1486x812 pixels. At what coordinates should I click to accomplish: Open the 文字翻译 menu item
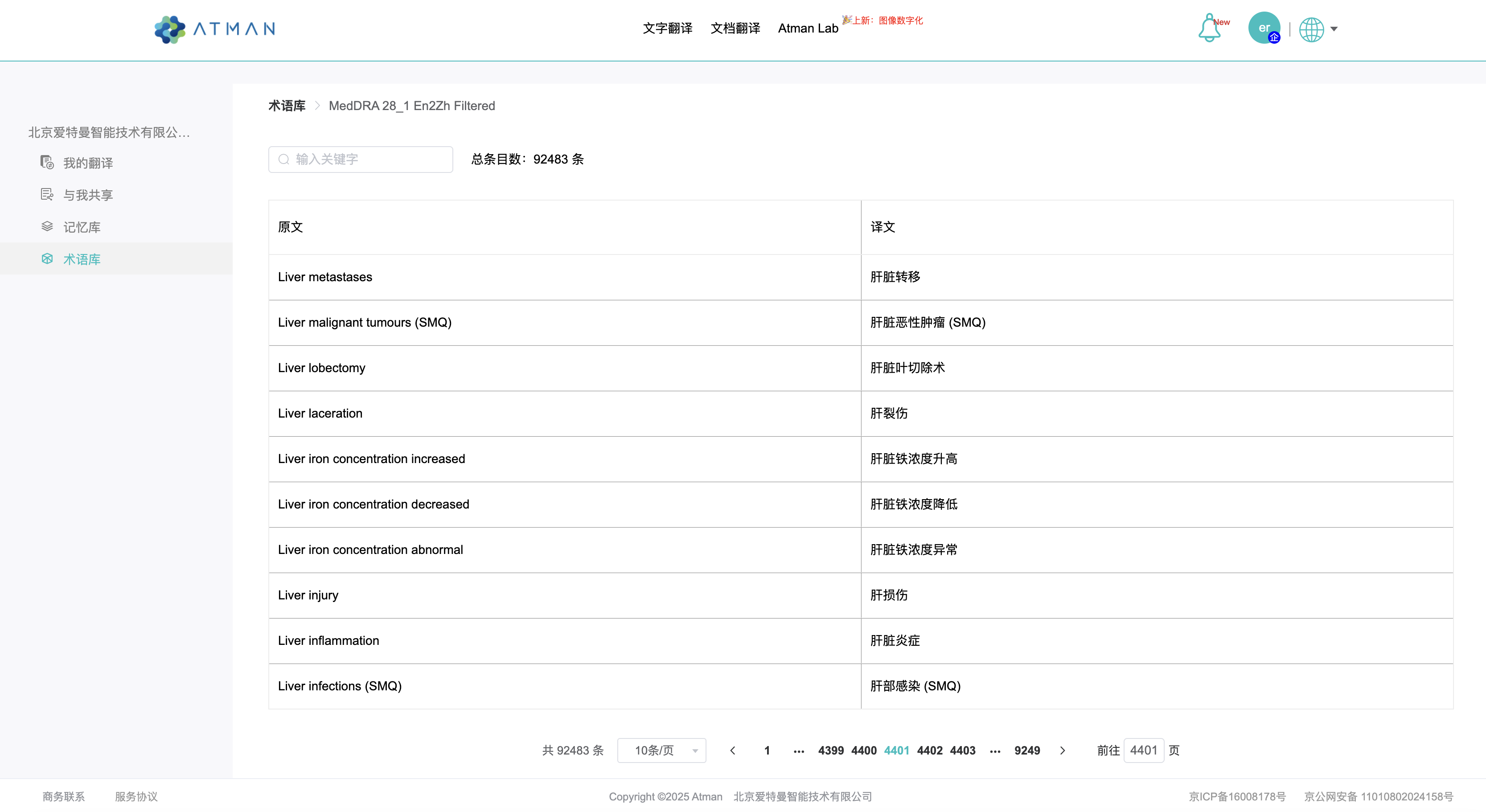(x=667, y=28)
